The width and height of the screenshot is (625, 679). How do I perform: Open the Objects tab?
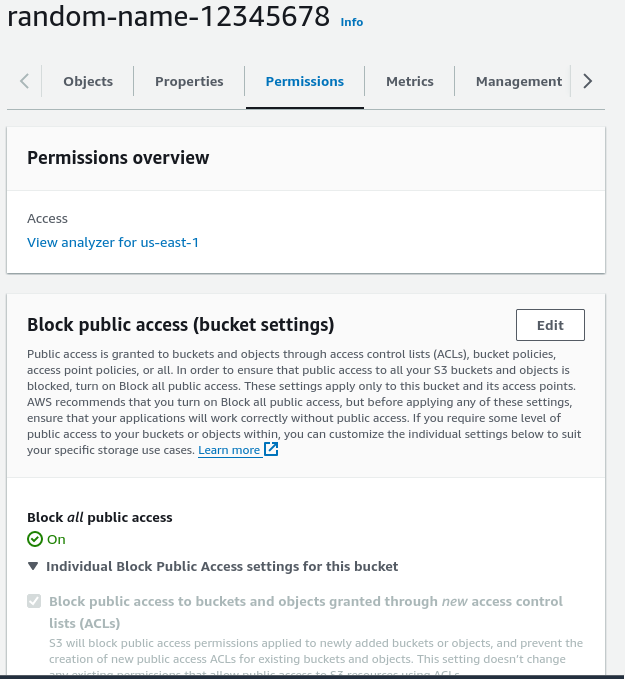click(x=88, y=82)
